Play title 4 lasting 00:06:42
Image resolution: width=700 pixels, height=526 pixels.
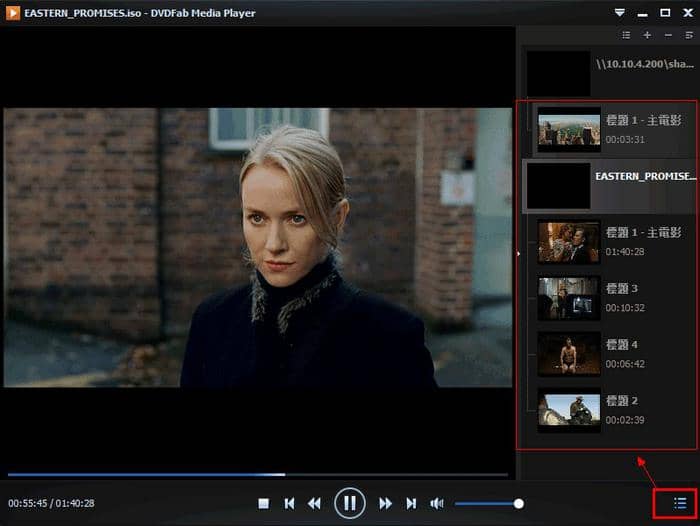coord(614,354)
